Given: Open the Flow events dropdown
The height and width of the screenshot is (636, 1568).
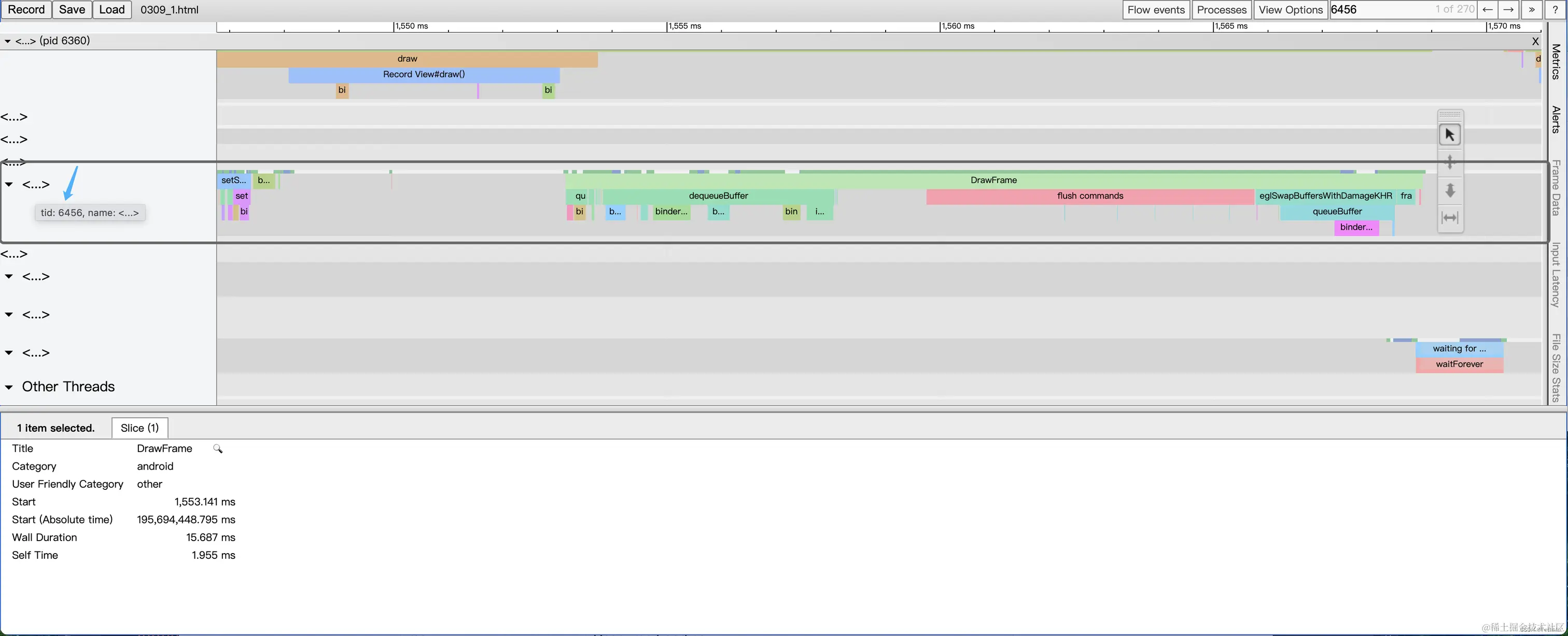Looking at the screenshot, I should pyautogui.click(x=1155, y=10).
